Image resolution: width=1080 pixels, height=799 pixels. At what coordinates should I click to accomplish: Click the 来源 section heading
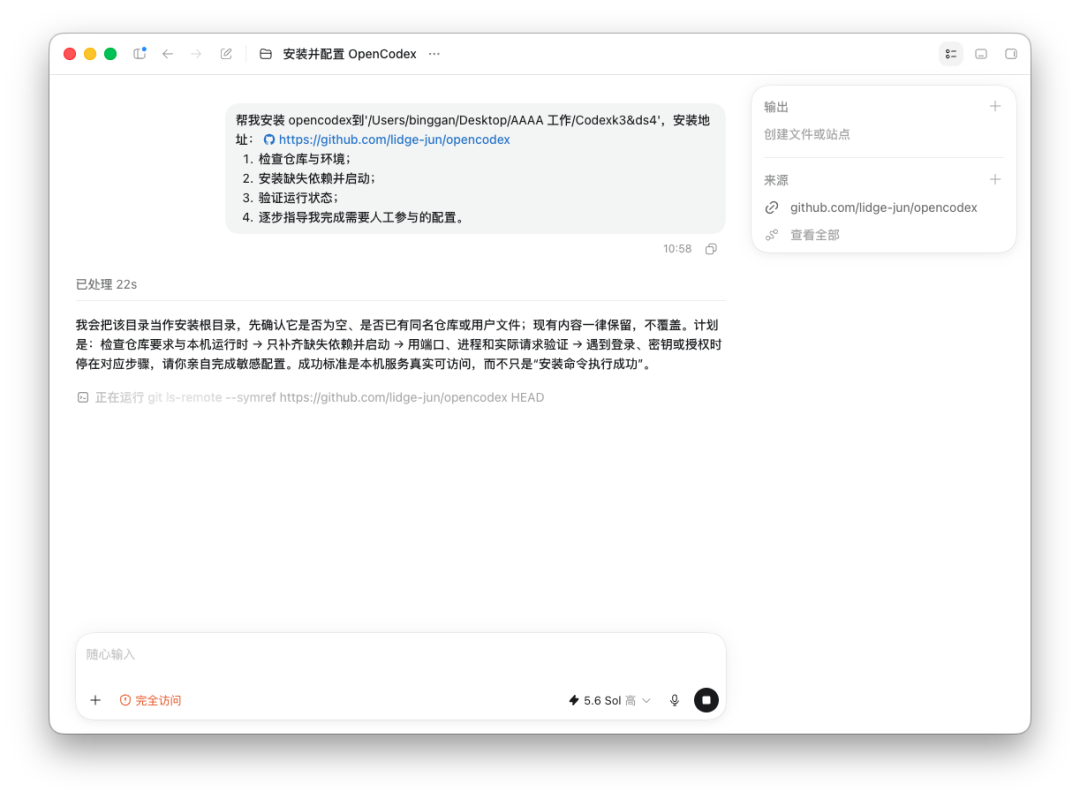[776, 180]
